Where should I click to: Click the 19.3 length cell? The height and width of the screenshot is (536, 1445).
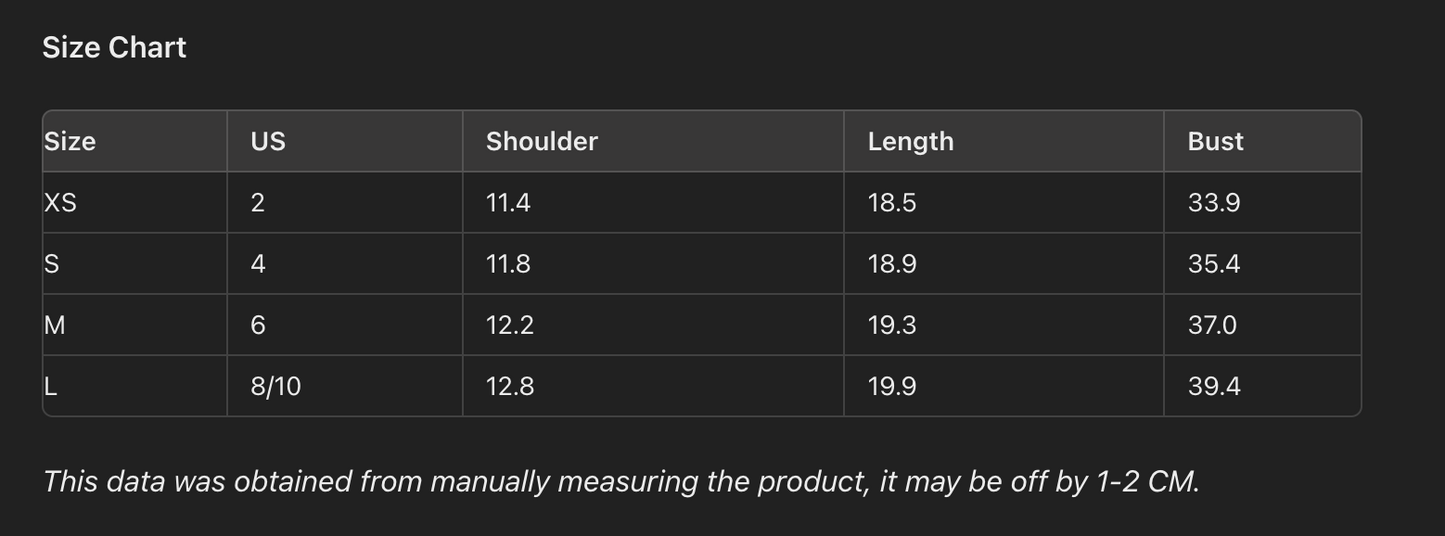892,325
